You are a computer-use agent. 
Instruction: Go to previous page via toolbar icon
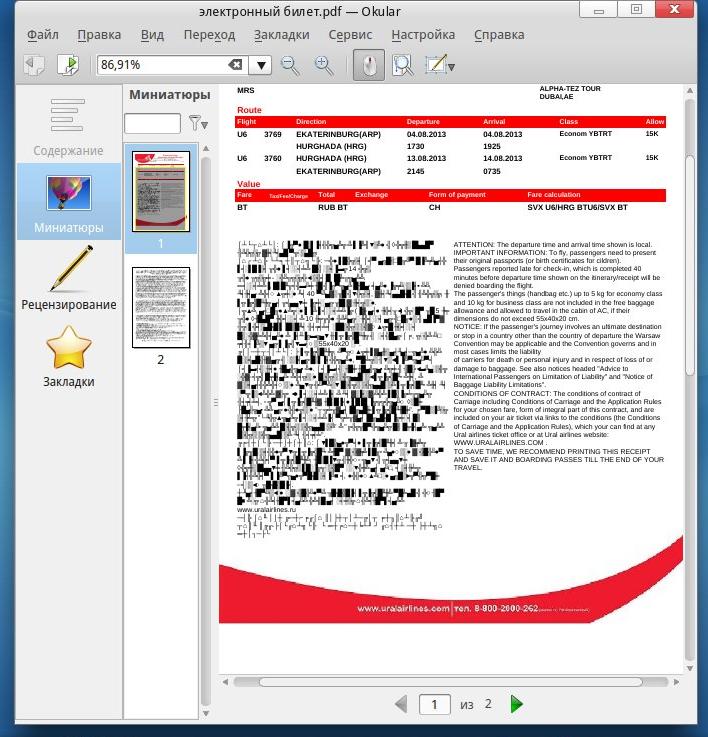click(x=35, y=65)
